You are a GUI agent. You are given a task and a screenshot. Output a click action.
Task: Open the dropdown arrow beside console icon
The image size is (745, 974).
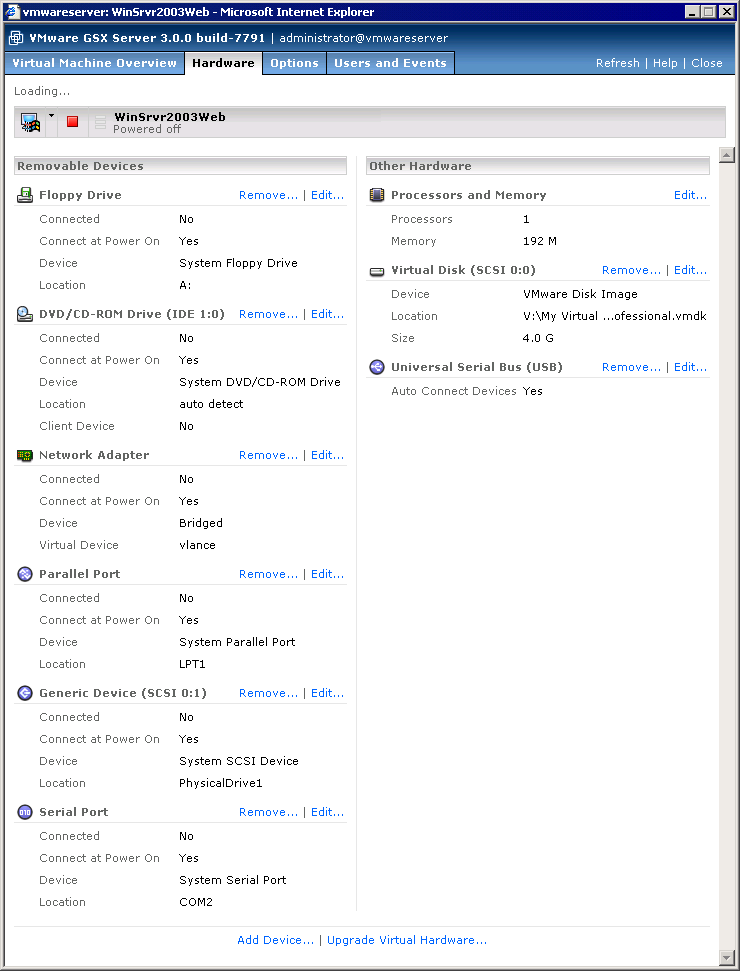tap(51, 117)
